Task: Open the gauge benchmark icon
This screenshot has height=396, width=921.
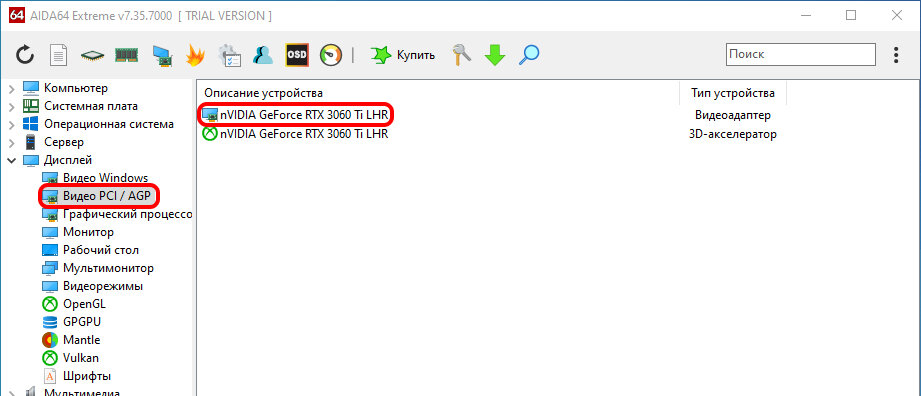Action: click(331, 55)
